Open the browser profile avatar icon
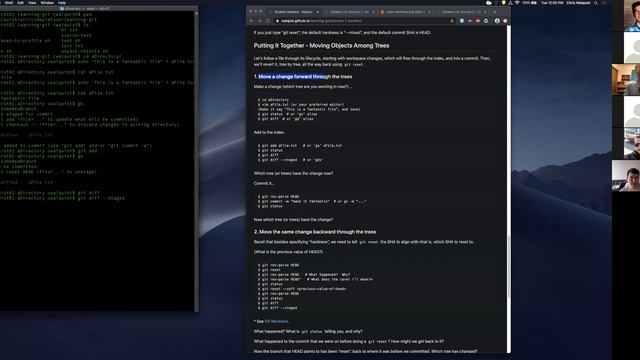 (497, 21)
